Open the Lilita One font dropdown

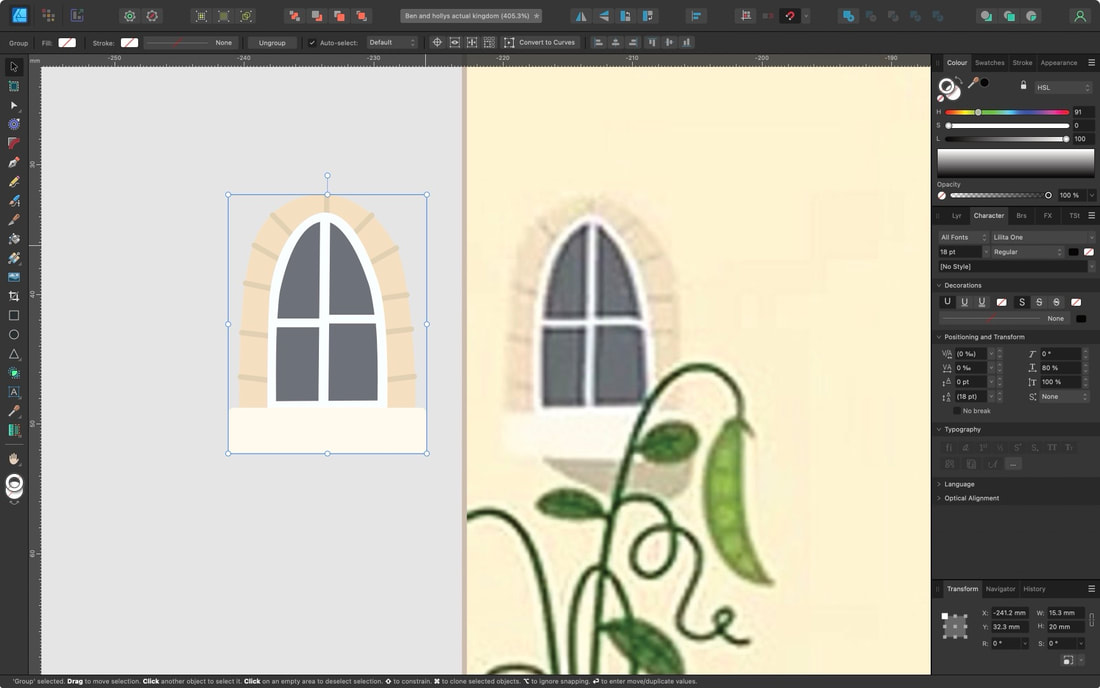pyautogui.click(x=1042, y=237)
